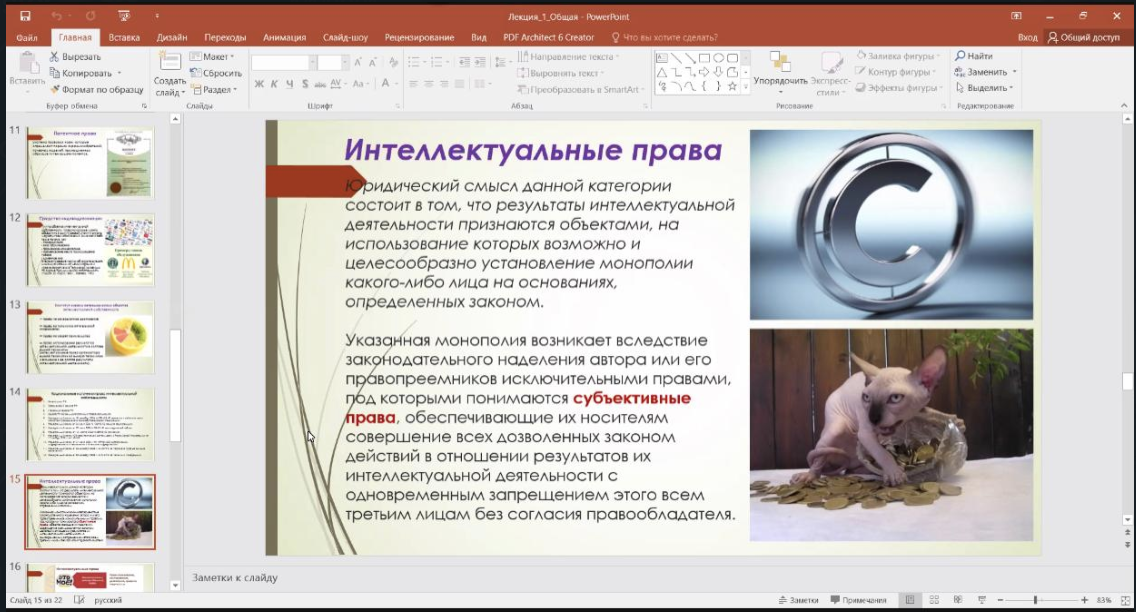Increase font size with the larger A icon

click(x=358, y=62)
